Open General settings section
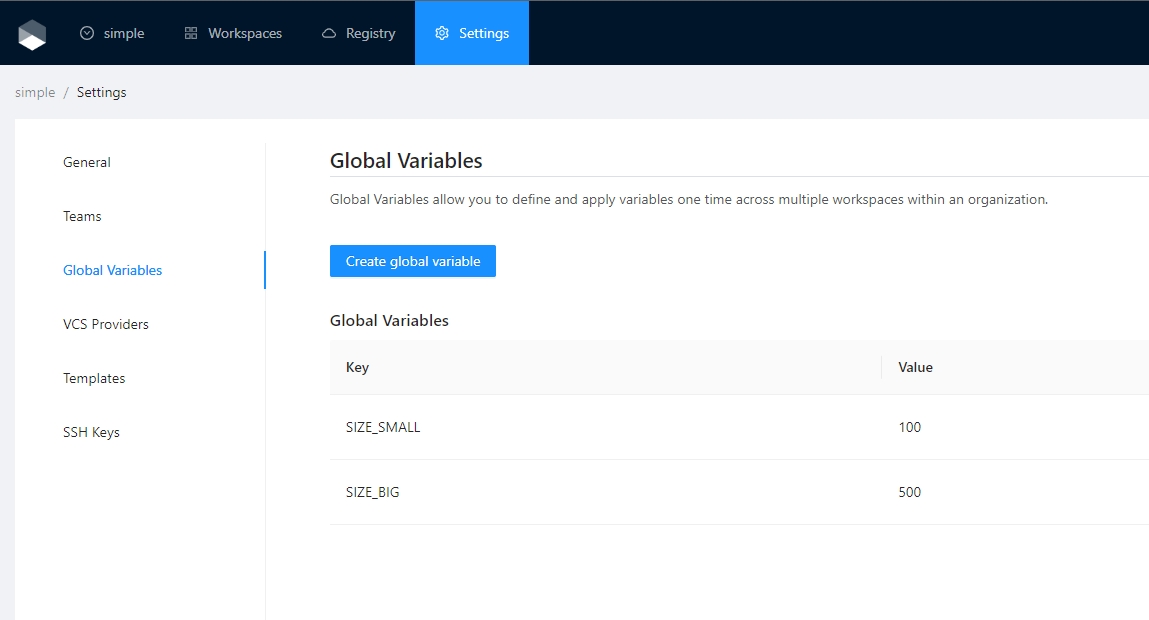The height and width of the screenshot is (620, 1149). [x=87, y=162]
